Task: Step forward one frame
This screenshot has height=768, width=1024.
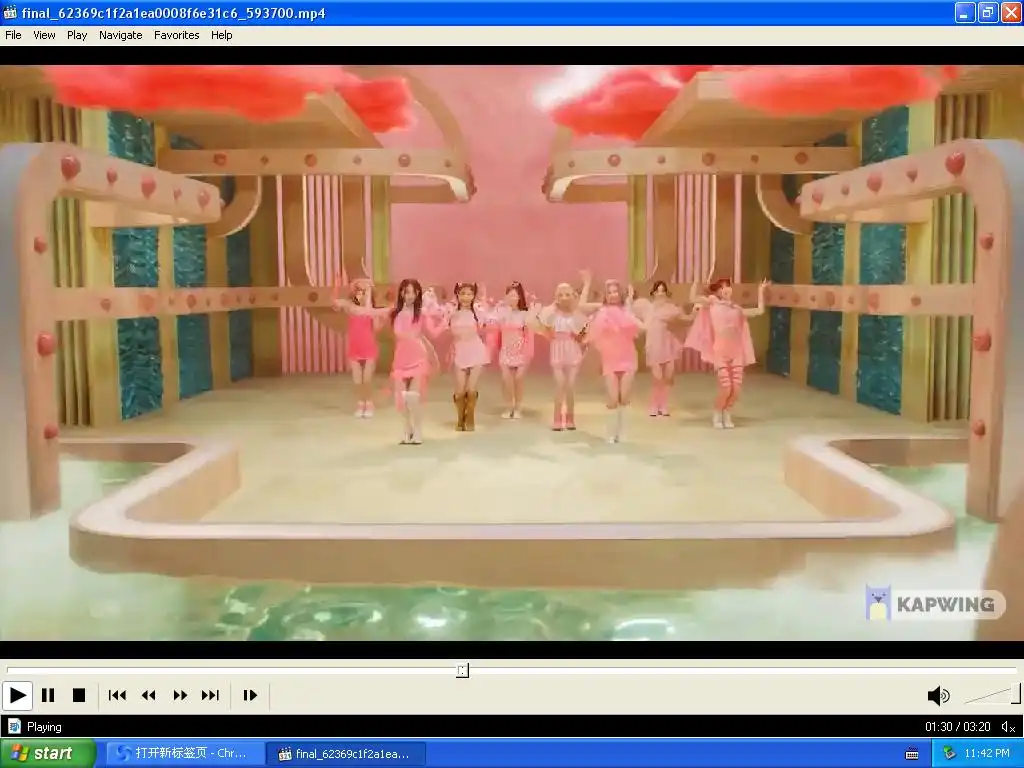Action: 250,696
